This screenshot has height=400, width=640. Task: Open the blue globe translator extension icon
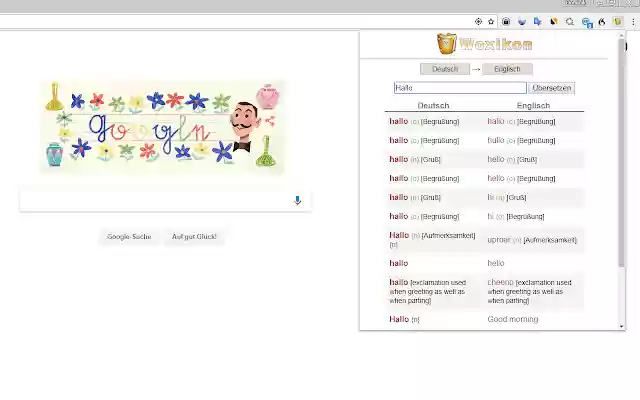pyautogui.click(x=587, y=22)
